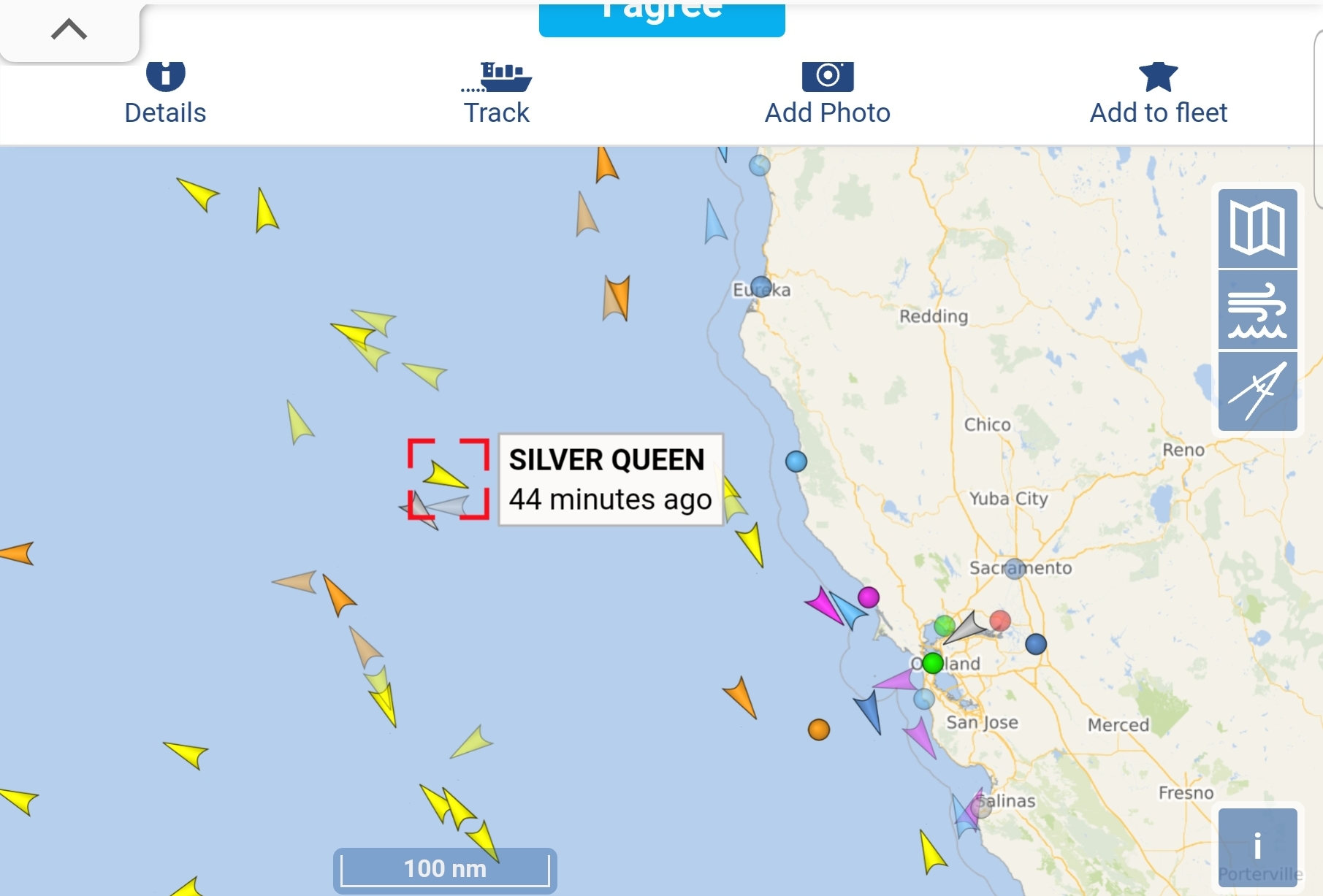Viewport: 1323px width, 896px height.
Task: Select the red dot east of Oakland
Action: coord(1000,621)
